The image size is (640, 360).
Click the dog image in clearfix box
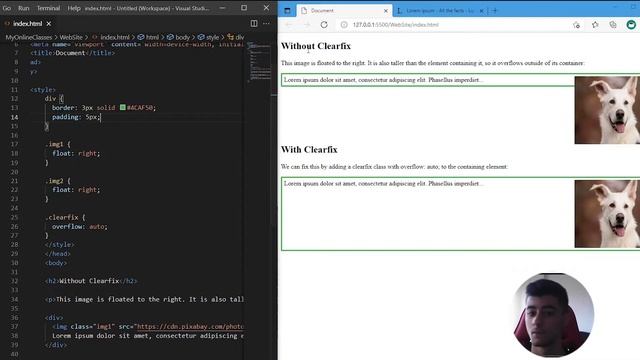coord(607,213)
